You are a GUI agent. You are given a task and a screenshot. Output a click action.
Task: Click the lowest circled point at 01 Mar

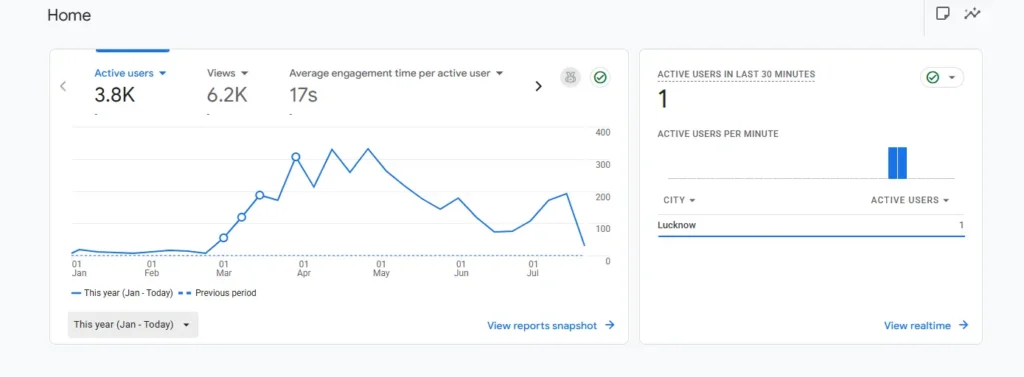223,238
